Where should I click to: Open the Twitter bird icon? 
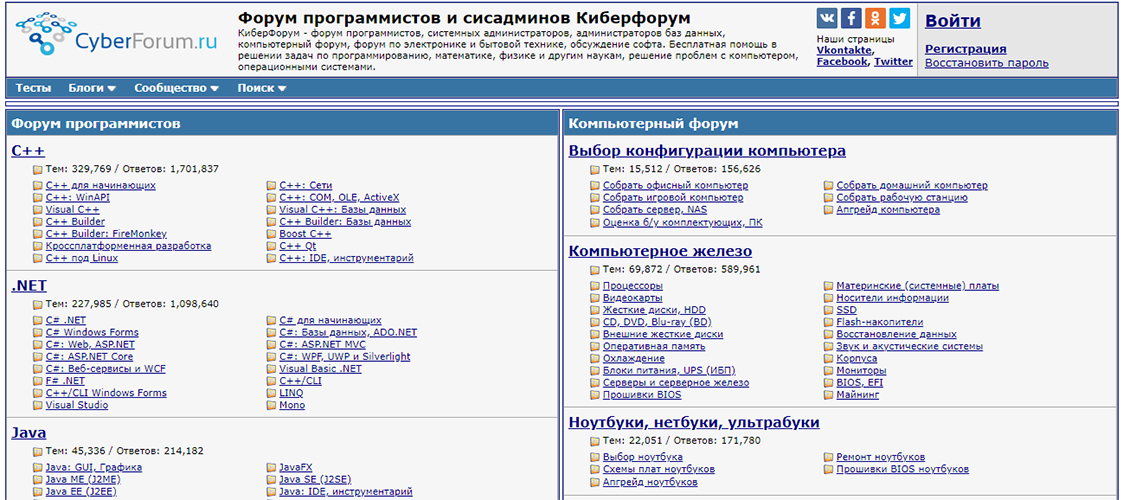click(899, 19)
